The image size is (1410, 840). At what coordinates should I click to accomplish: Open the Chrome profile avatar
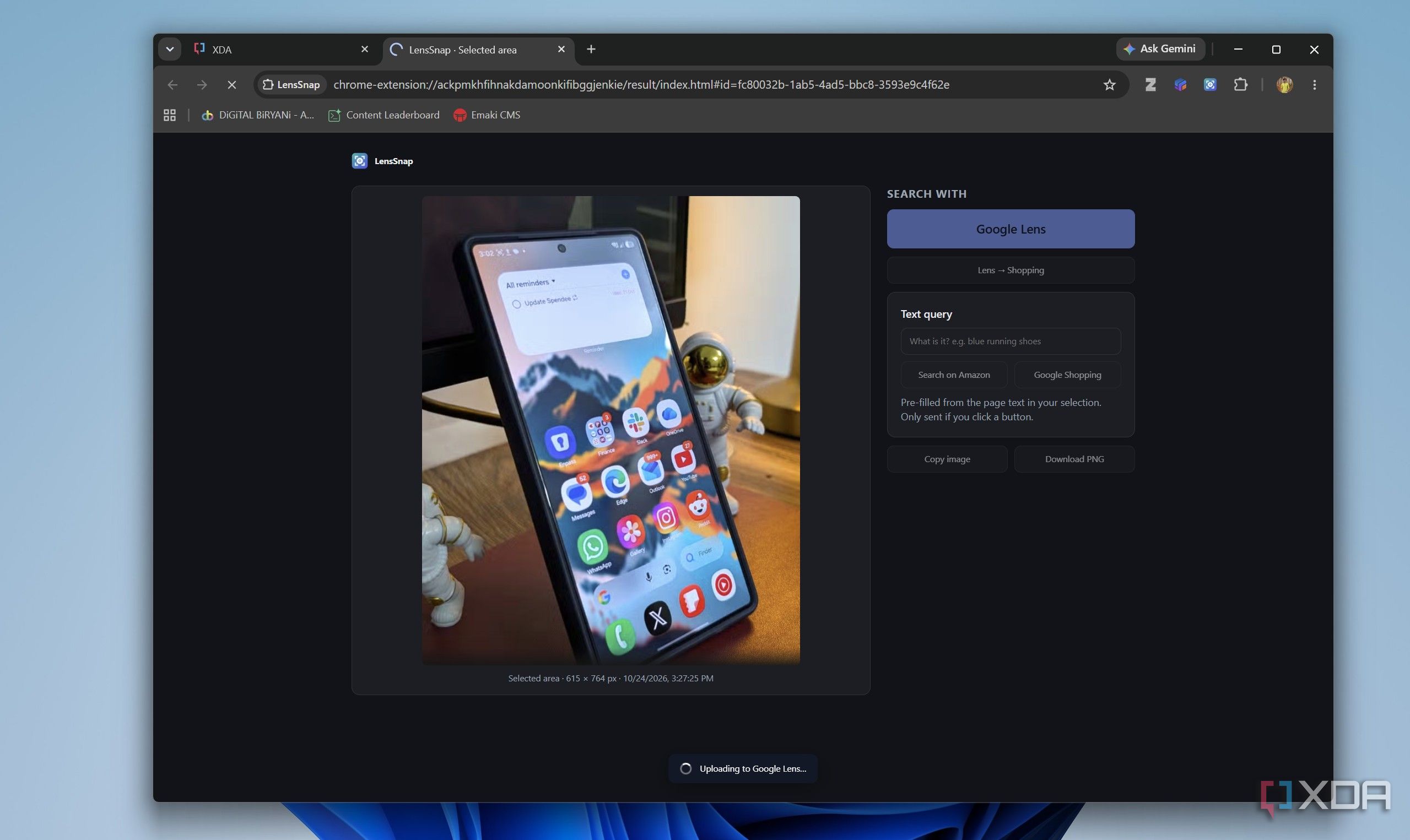point(1284,85)
